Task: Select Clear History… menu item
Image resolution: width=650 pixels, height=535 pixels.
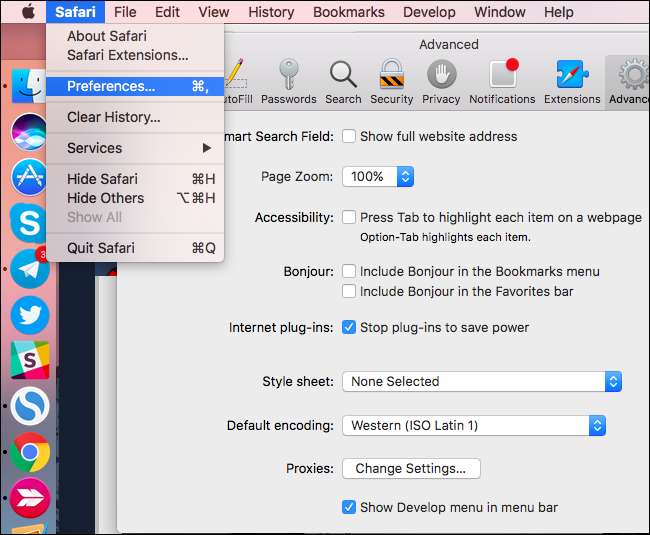Action: (135, 117)
